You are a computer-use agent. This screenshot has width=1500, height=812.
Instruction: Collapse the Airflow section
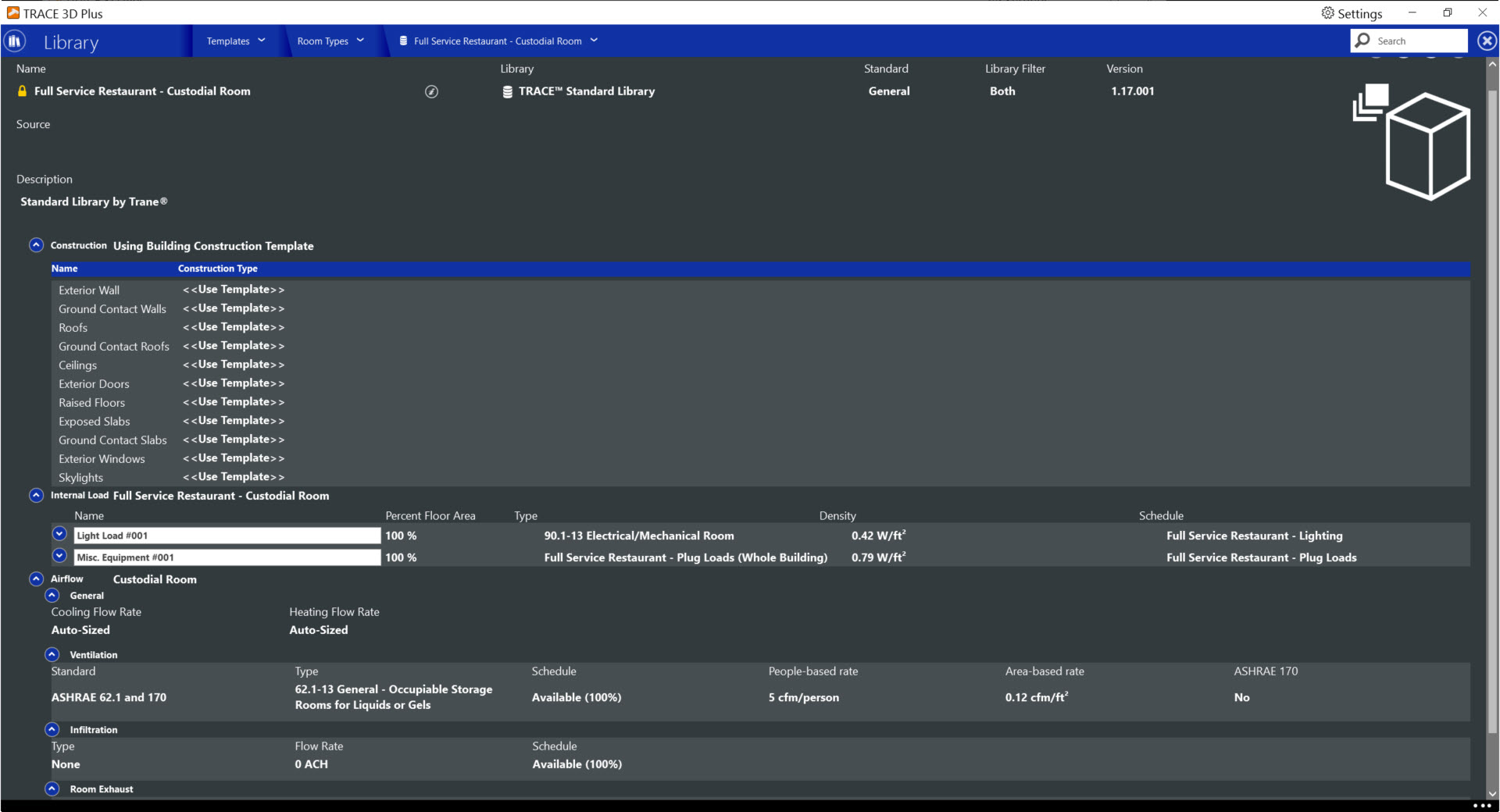(x=36, y=579)
